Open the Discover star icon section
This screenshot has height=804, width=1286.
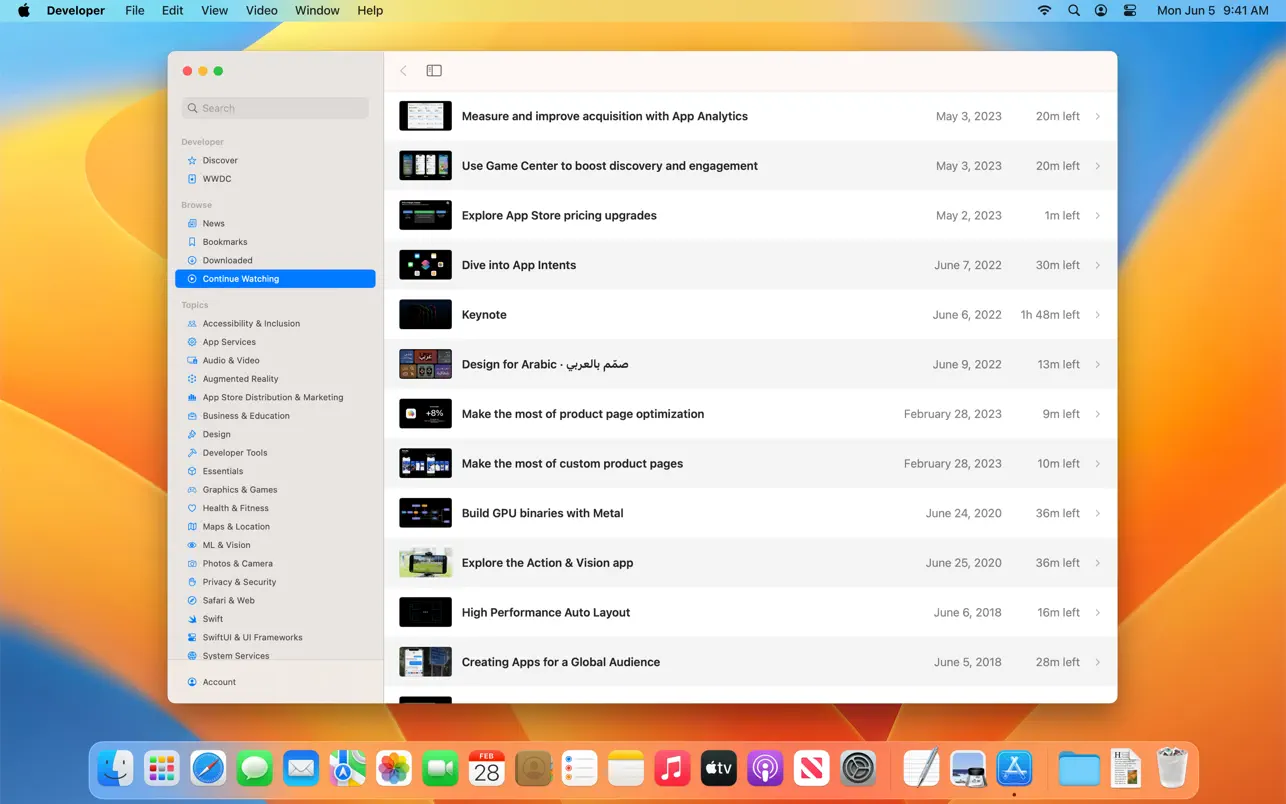click(x=192, y=160)
